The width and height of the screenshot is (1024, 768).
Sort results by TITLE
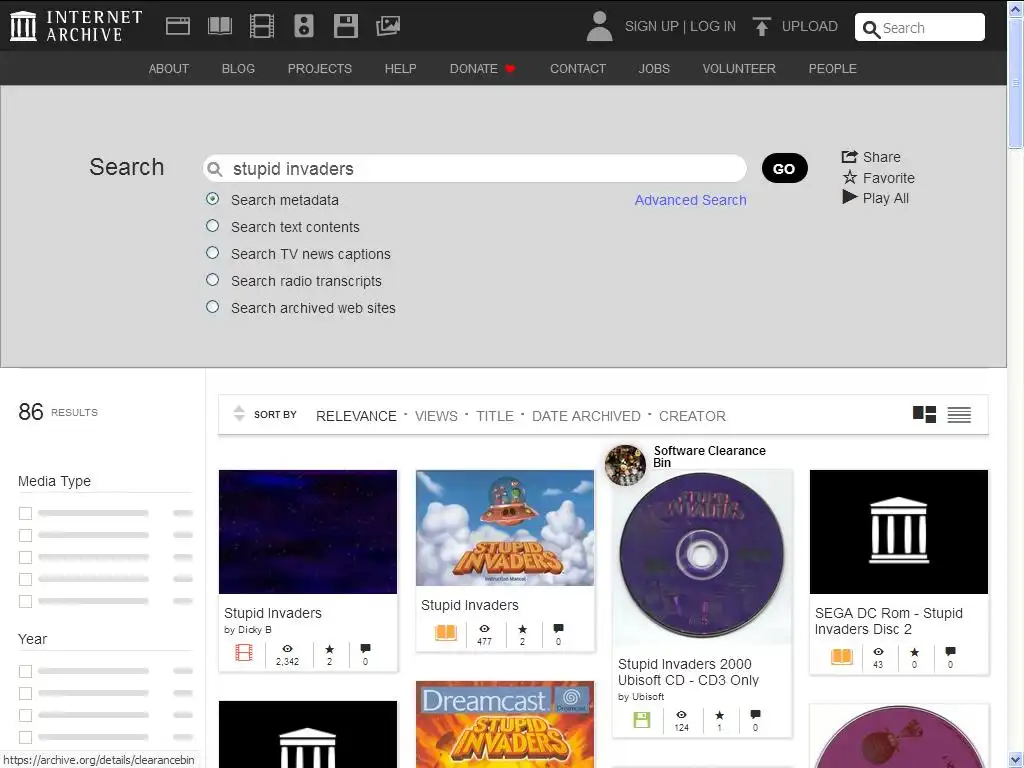(x=494, y=416)
